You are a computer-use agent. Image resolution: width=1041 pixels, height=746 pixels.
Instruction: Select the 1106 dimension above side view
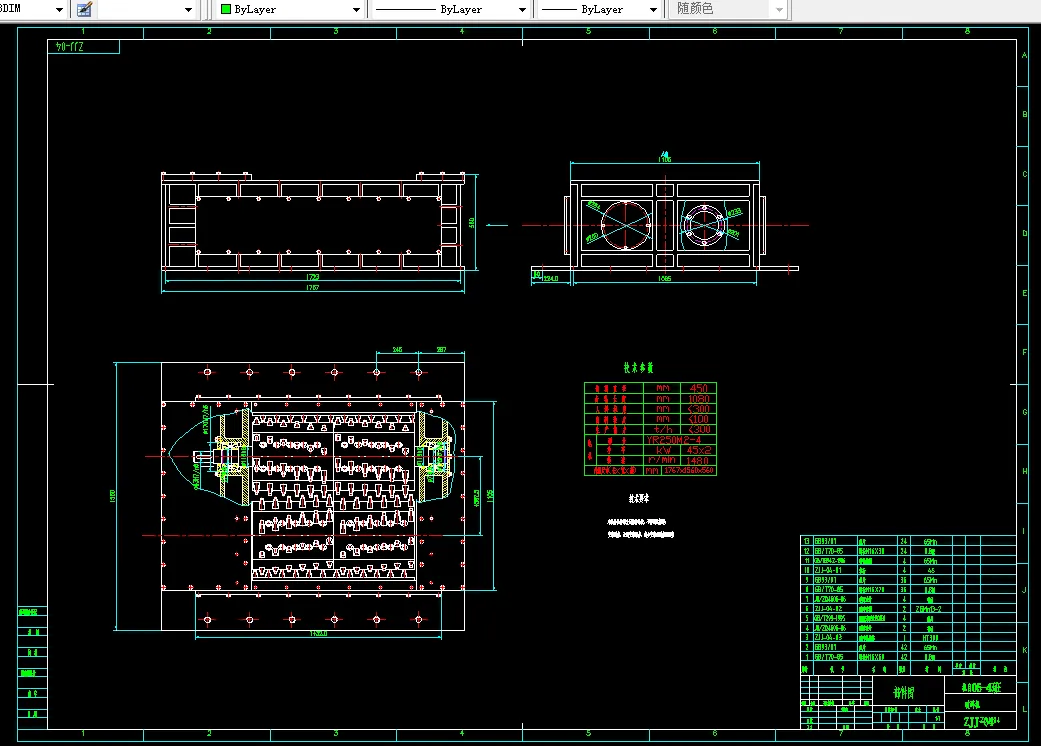pyautogui.click(x=665, y=159)
